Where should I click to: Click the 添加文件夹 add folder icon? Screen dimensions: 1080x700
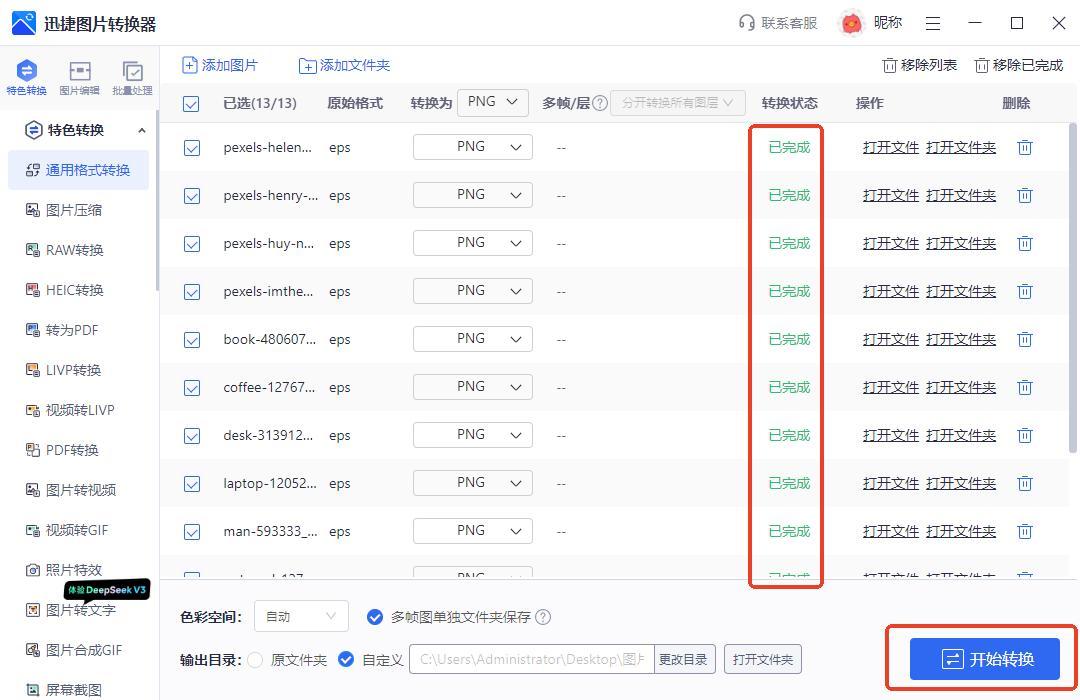pos(308,66)
